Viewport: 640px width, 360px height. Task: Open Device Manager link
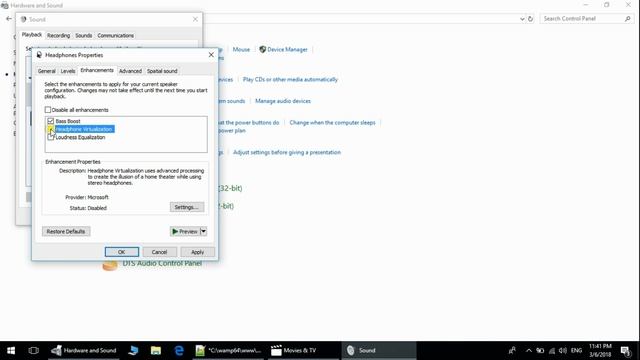pos(287,49)
